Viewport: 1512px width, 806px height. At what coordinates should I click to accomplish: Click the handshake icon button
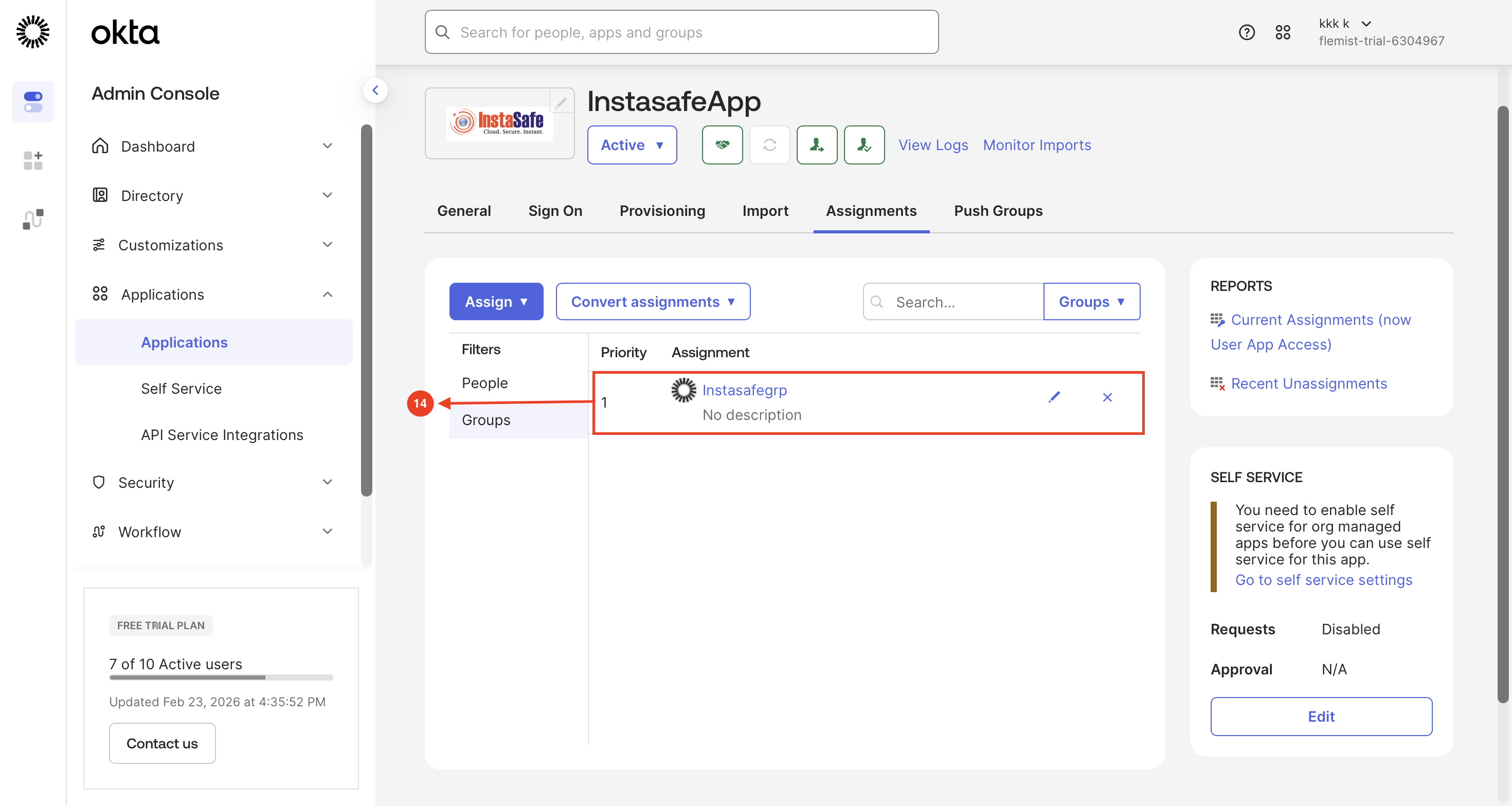tap(722, 145)
